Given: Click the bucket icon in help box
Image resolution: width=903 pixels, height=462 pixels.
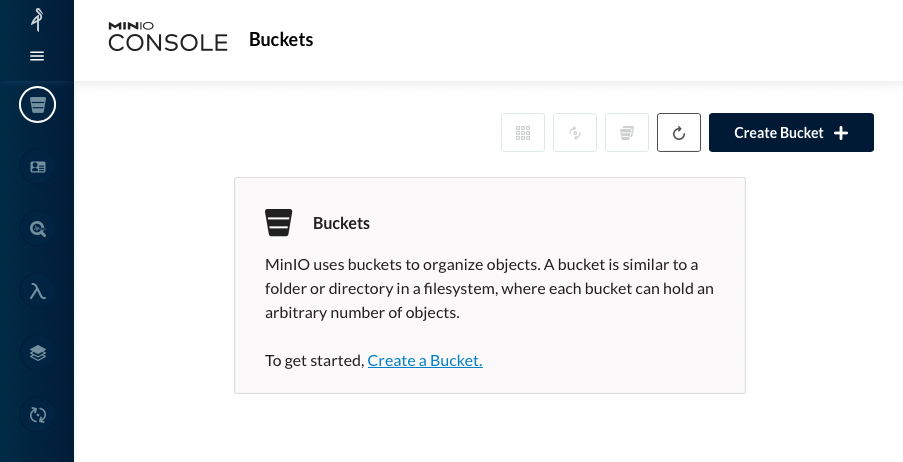Looking at the screenshot, I should click(x=279, y=222).
